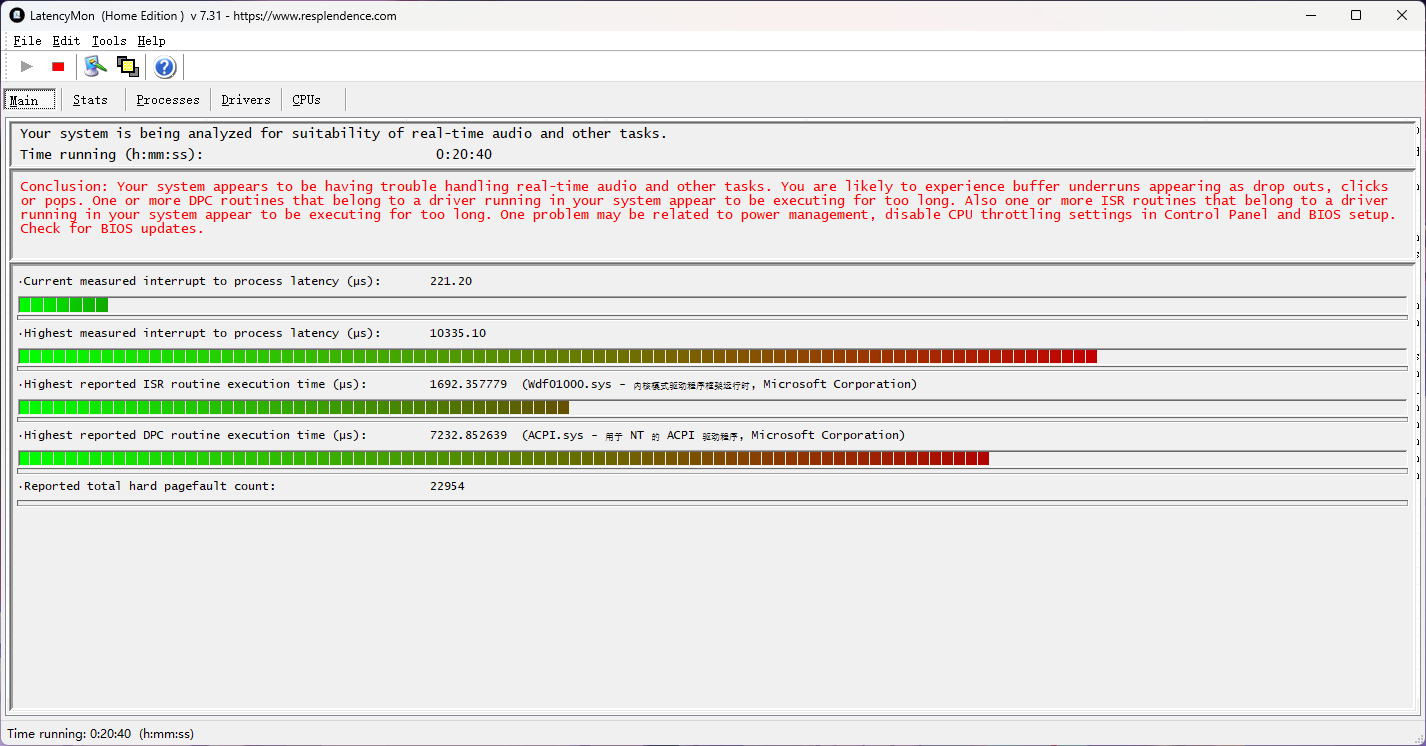Open the options icon with green pencil
The height and width of the screenshot is (746, 1426).
pyautogui.click(x=95, y=67)
